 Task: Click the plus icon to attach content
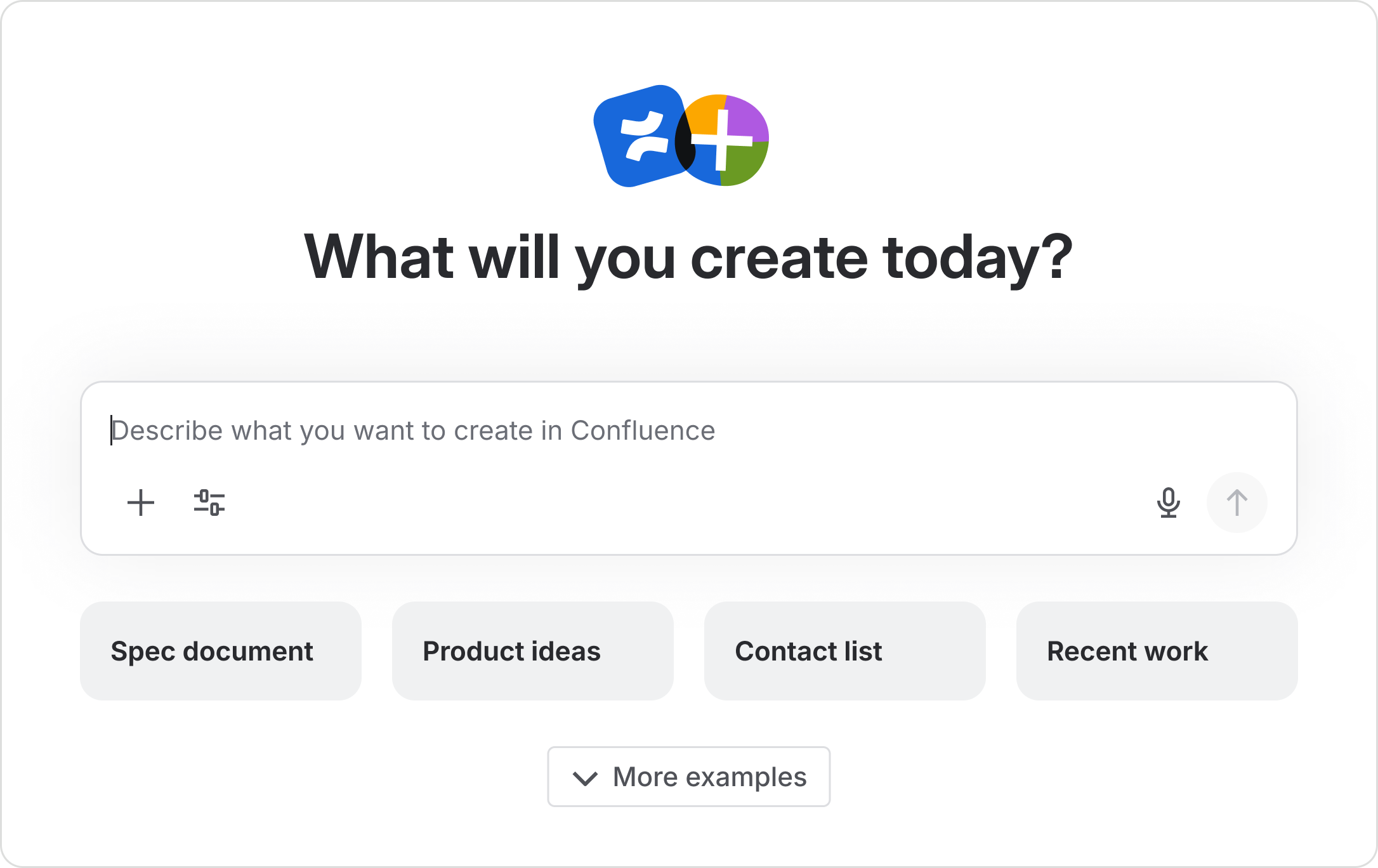[x=140, y=503]
